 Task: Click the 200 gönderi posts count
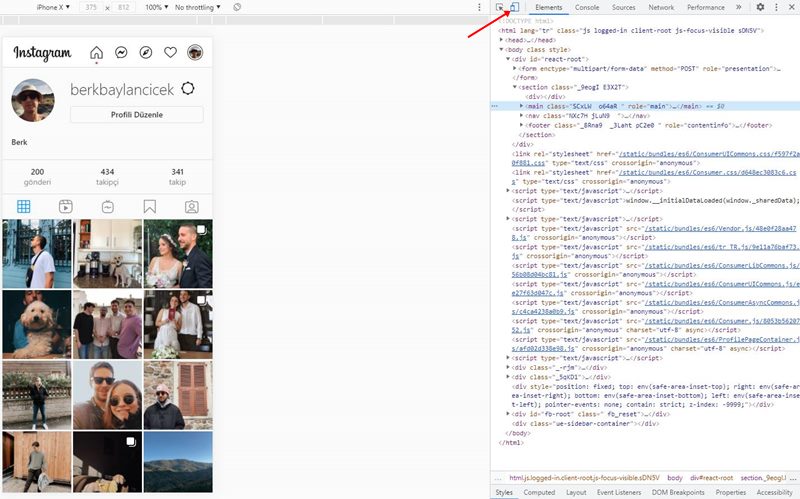click(37, 177)
